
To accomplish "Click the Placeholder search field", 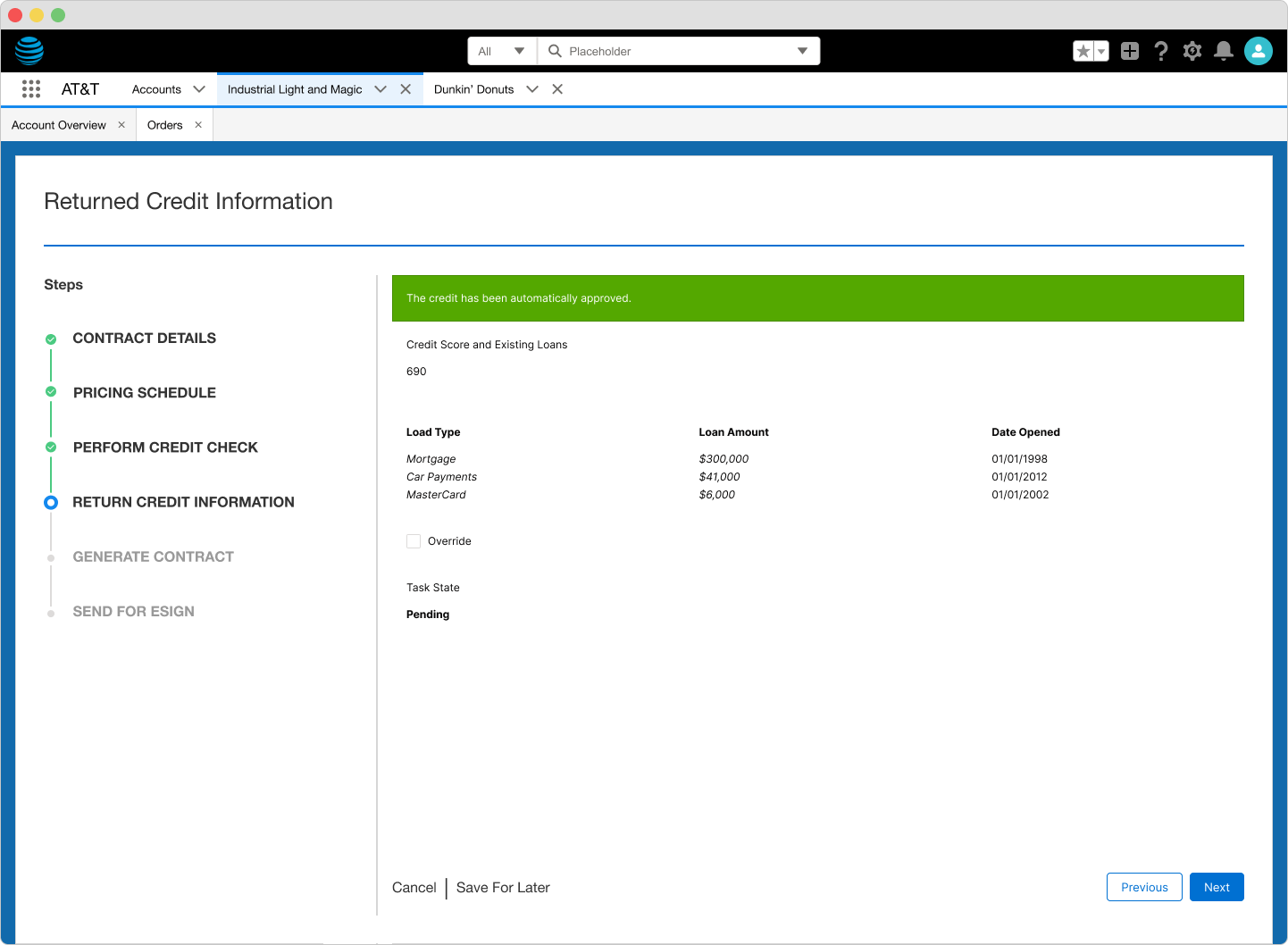I will pyautogui.click(x=679, y=51).
